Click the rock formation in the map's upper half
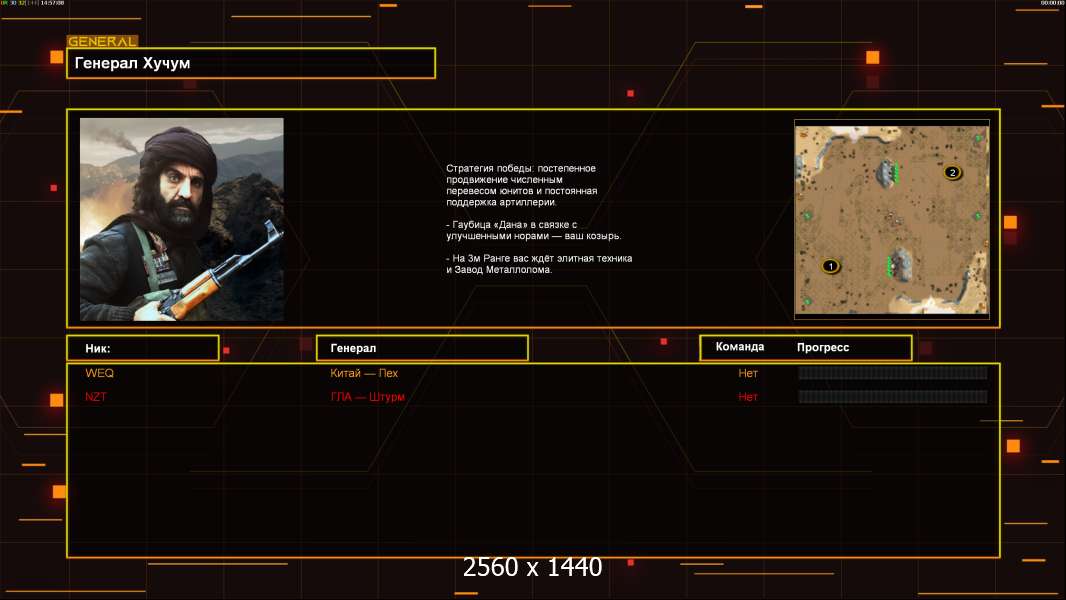This screenshot has height=600, width=1066. [x=887, y=173]
